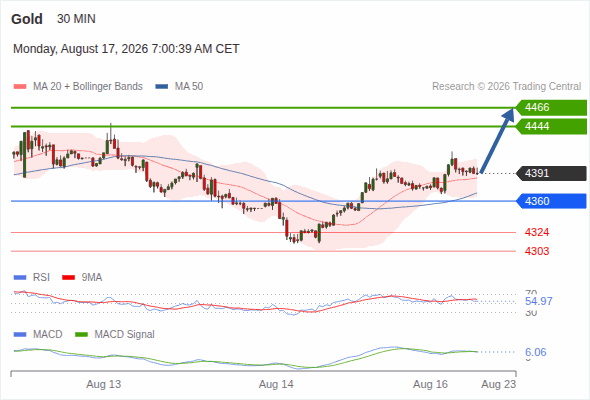This screenshot has width=590, height=400.
Task: Click the red 4324 support level label
Action: click(x=537, y=232)
